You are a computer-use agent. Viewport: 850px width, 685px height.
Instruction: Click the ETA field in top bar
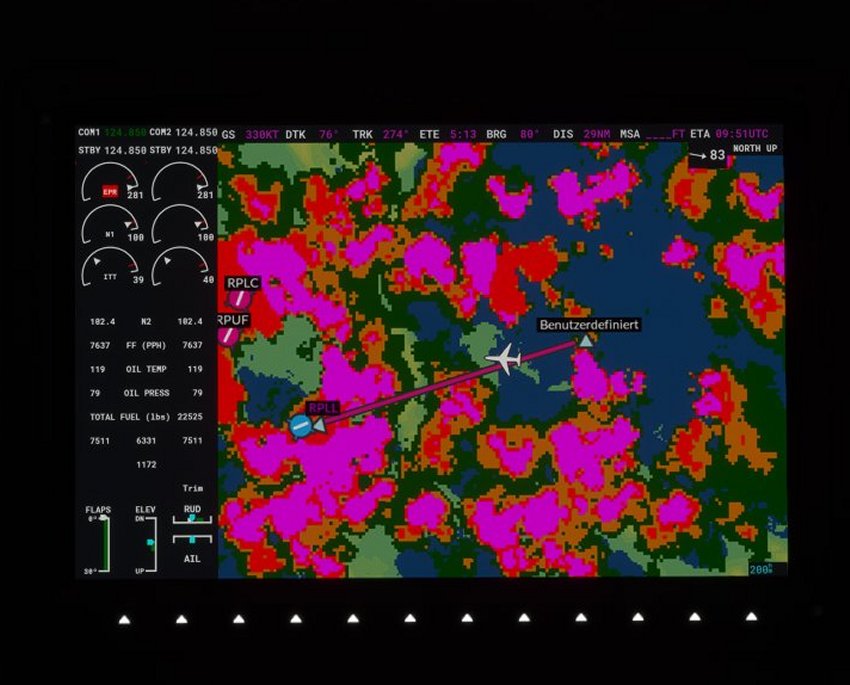(730, 133)
